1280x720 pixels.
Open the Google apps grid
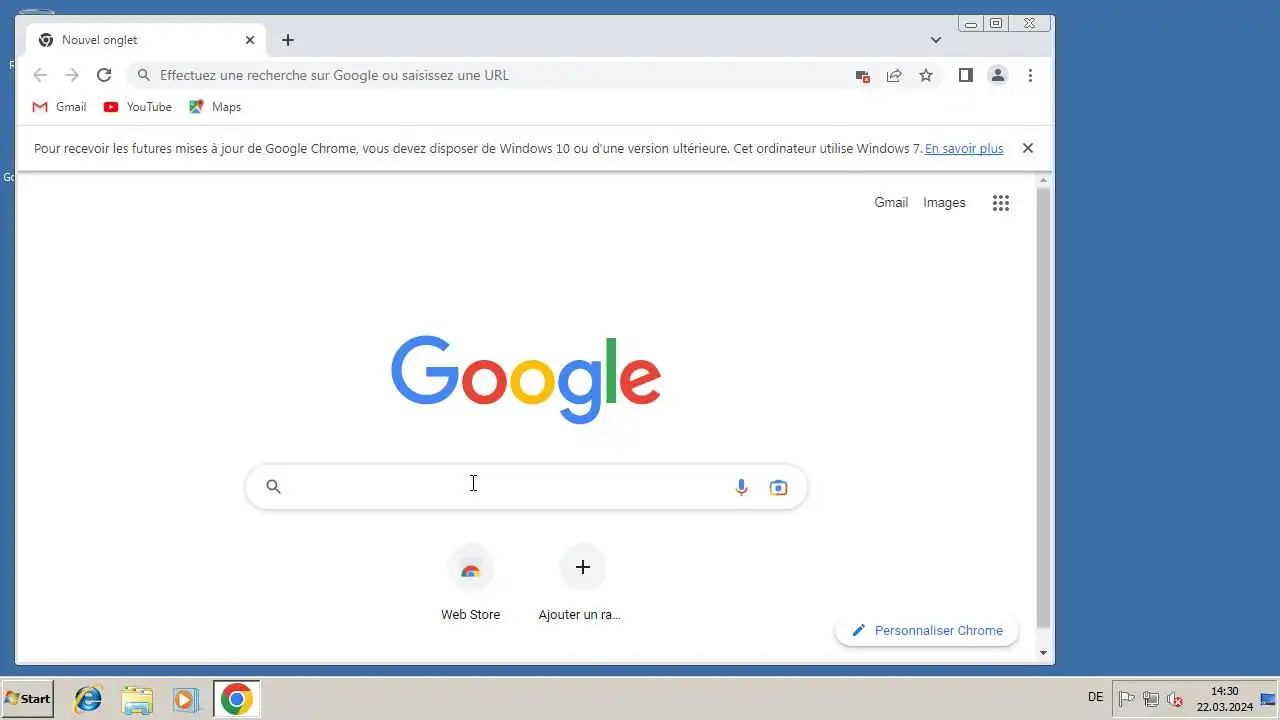pyautogui.click(x=1001, y=203)
